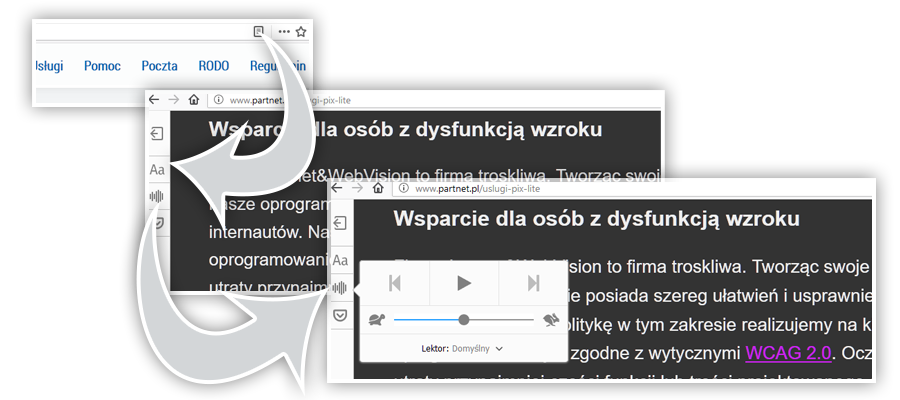Open home page in front browser window
The image size is (900, 400).
pyautogui.click(x=378, y=188)
